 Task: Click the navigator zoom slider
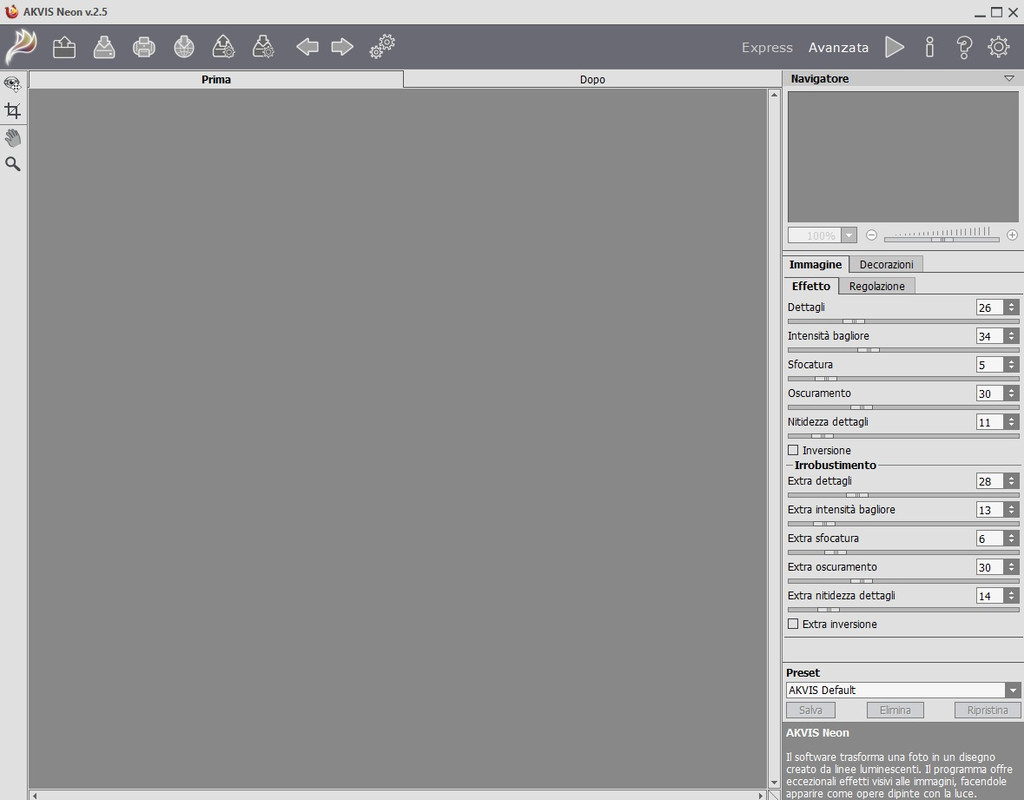[x=942, y=240]
